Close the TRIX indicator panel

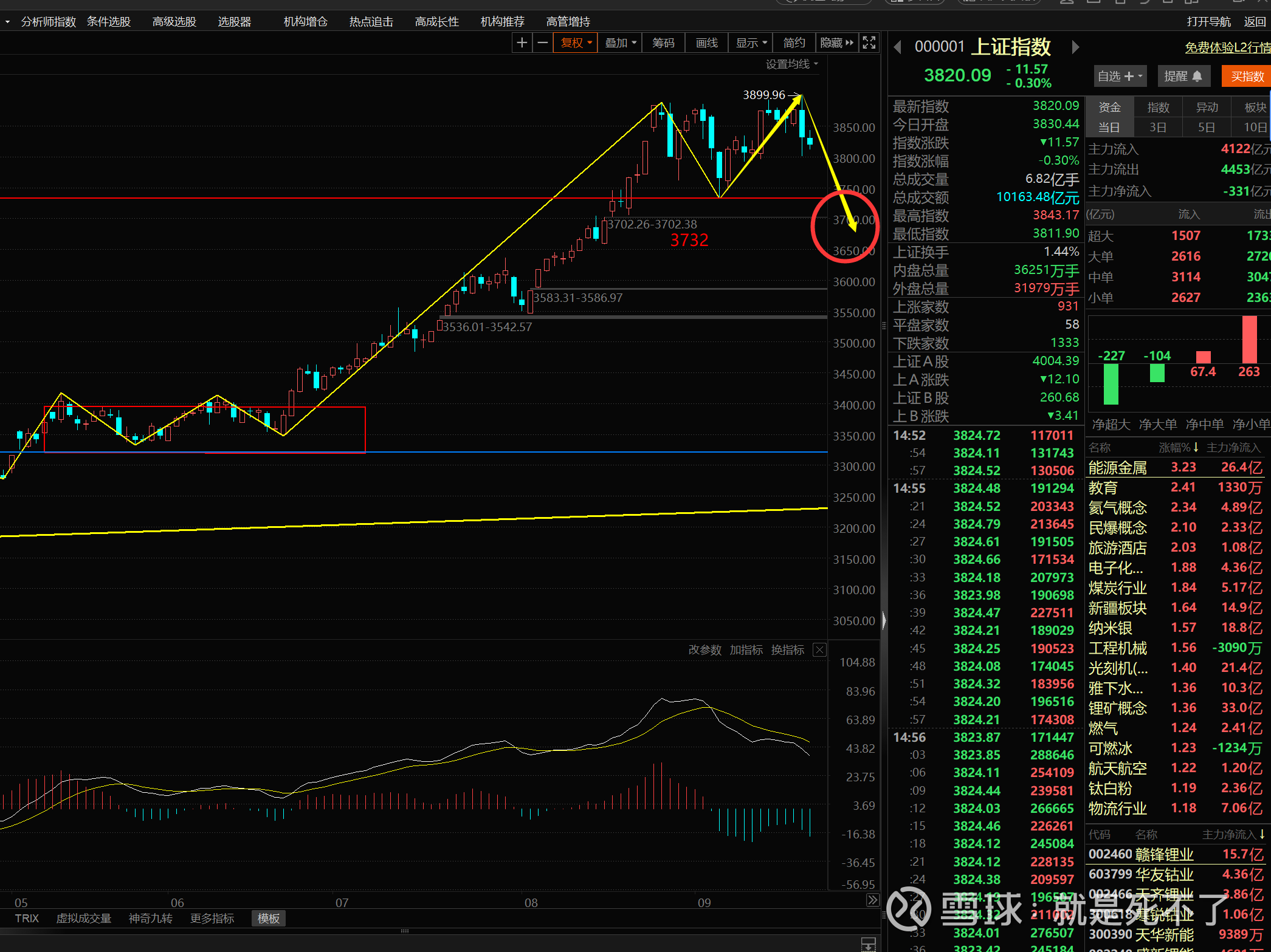819,649
